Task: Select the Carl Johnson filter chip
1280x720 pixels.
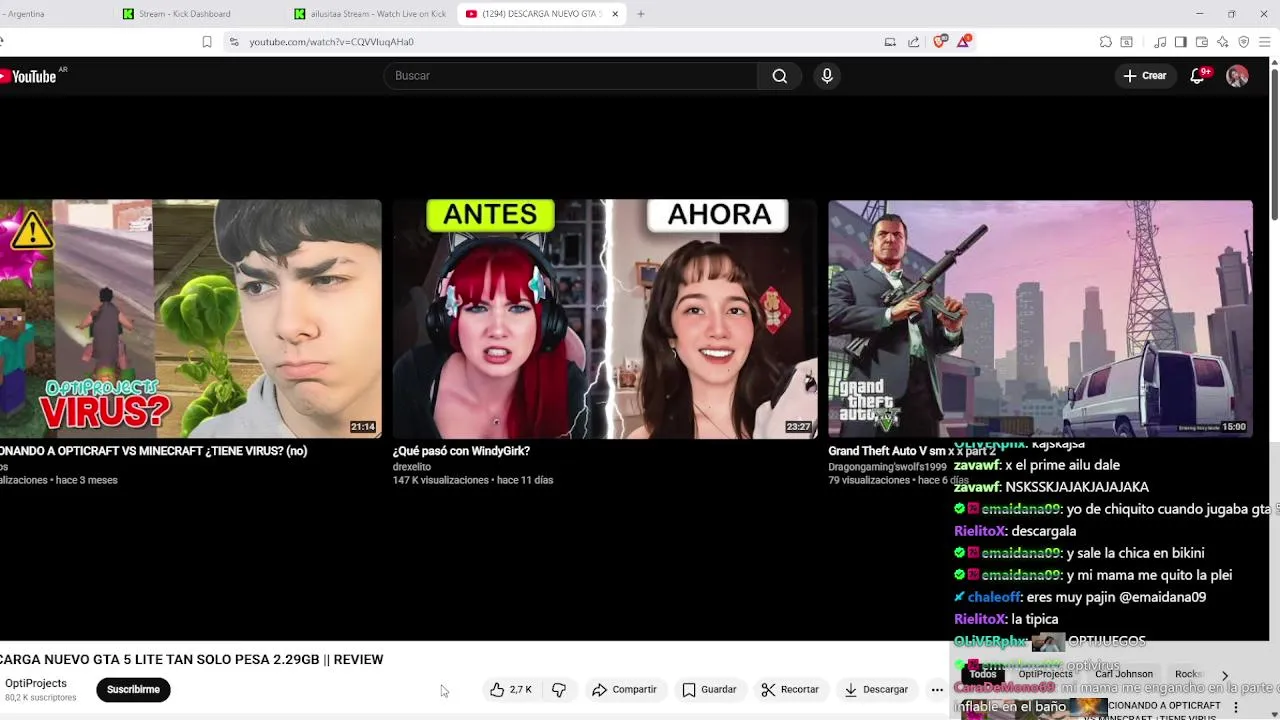Action: (x=1124, y=674)
